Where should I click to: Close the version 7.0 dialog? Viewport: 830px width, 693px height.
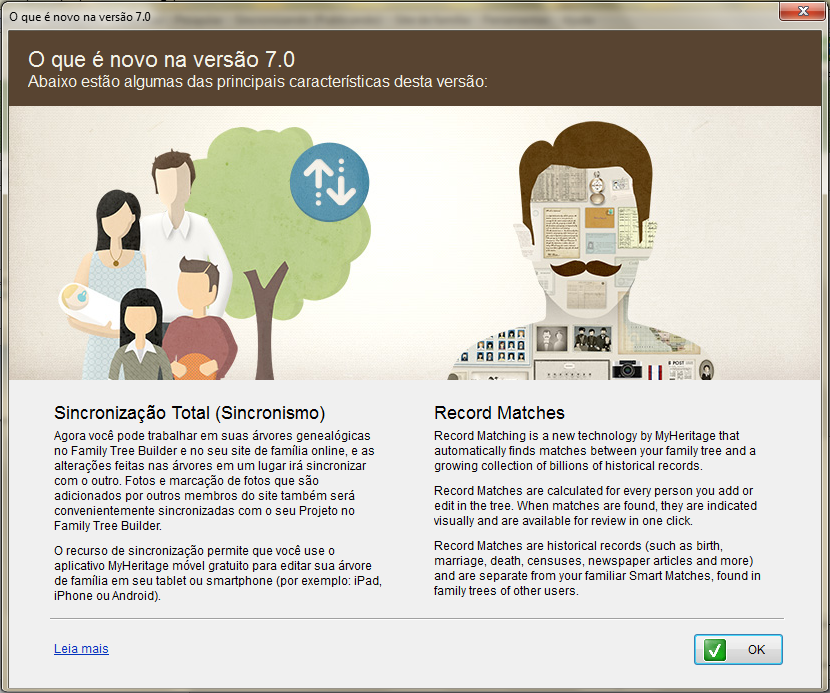[802, 11]
